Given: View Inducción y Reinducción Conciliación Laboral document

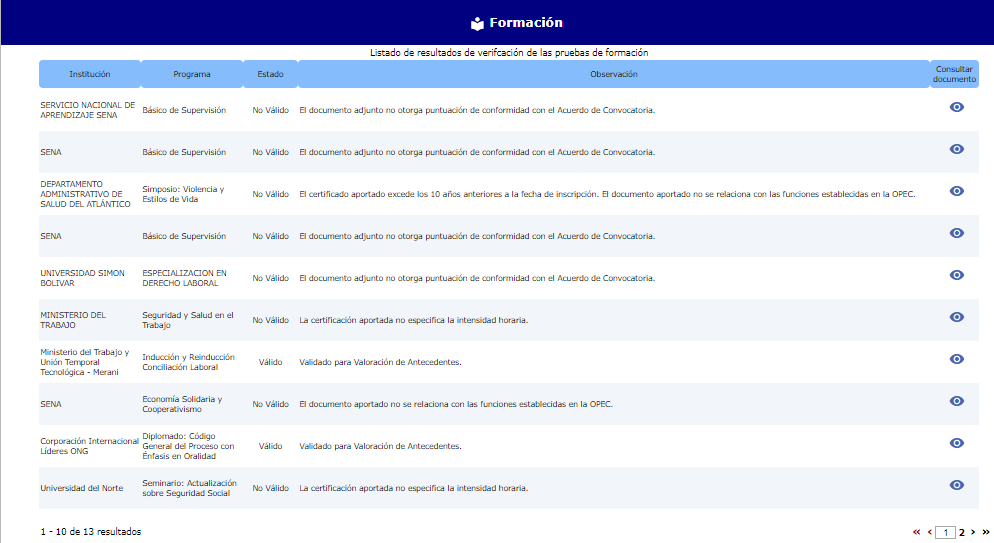Looking at the screenshot, I should click(x=956, y=359).
